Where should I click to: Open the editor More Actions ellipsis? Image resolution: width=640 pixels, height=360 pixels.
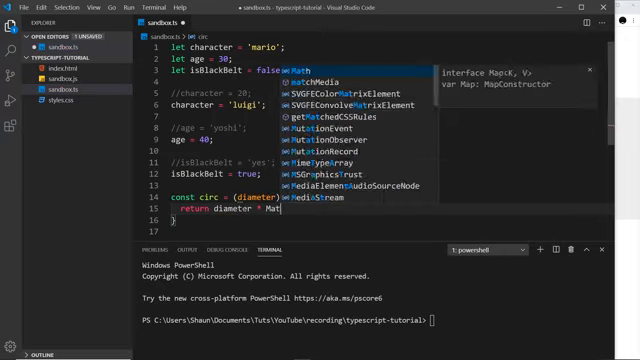[602, 23]
